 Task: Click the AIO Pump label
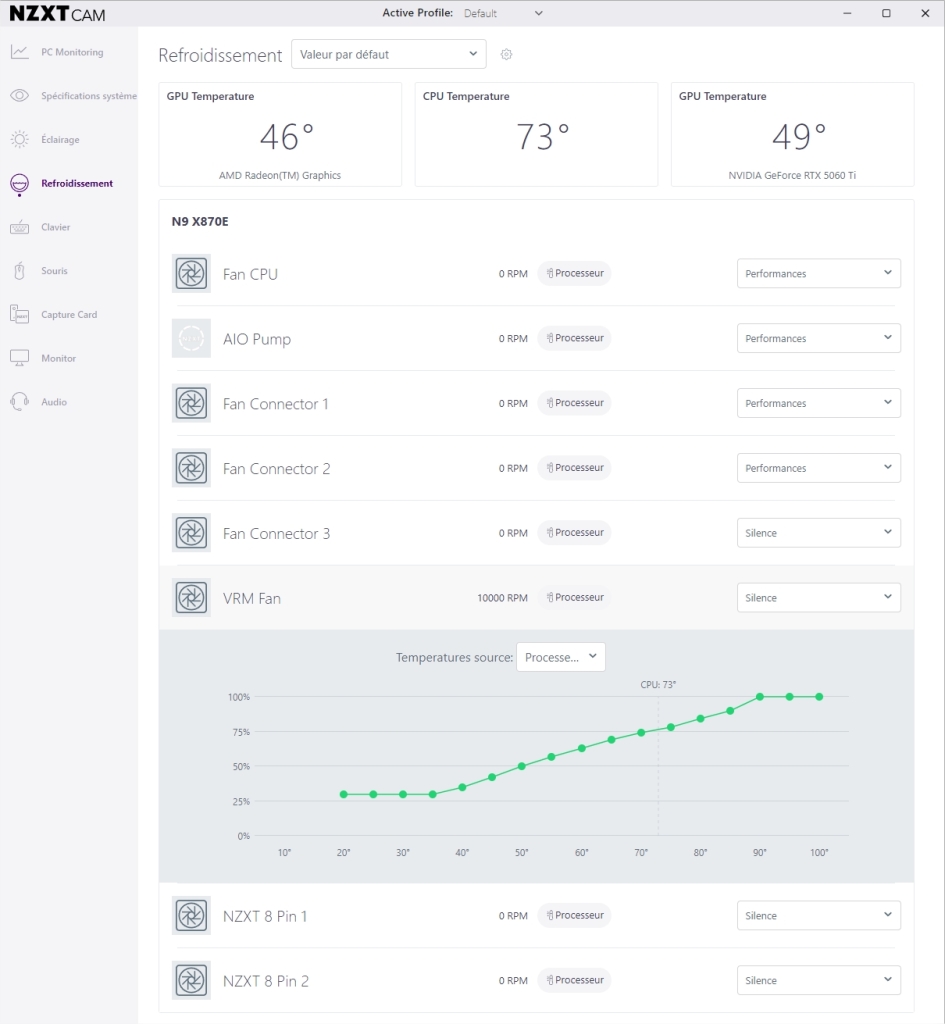point(257,340)
